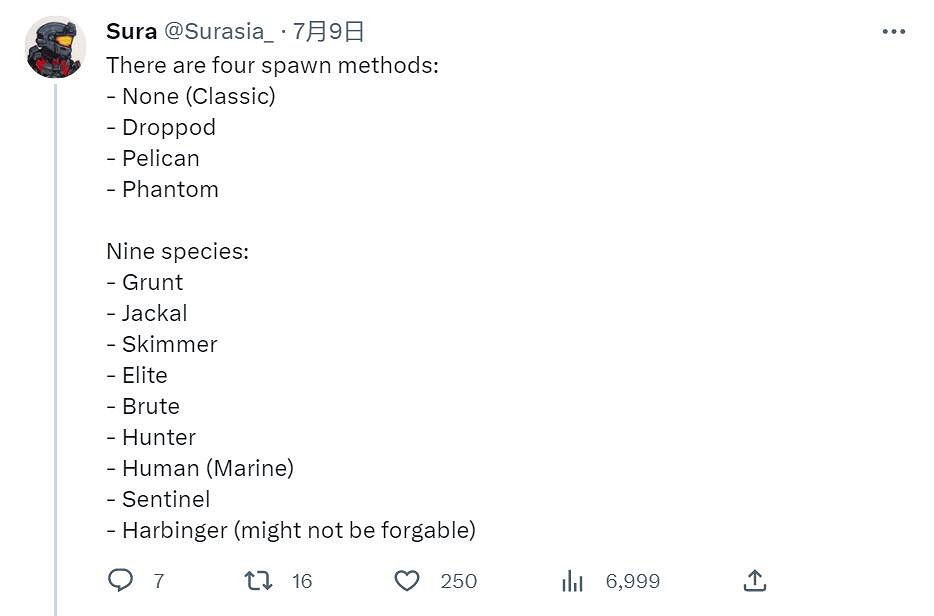934x616 pixels.
Task: Click the vertical thread line below avatar
Action: [56, 350]
